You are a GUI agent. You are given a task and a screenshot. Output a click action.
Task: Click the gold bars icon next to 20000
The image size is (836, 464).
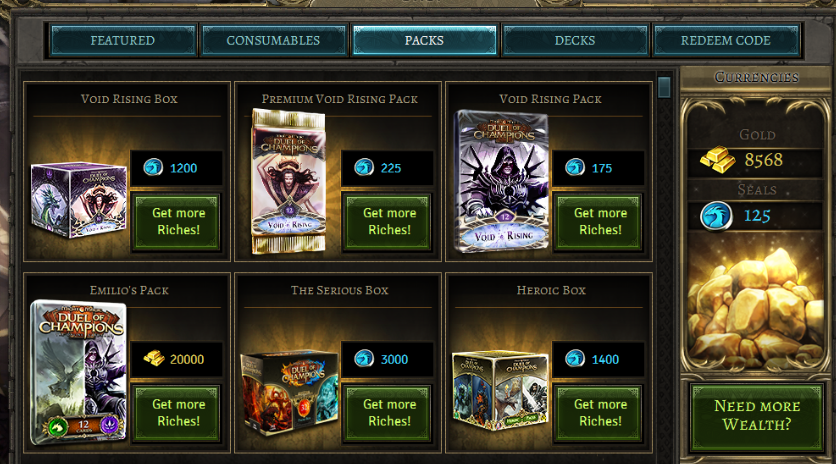pos(154,358)
